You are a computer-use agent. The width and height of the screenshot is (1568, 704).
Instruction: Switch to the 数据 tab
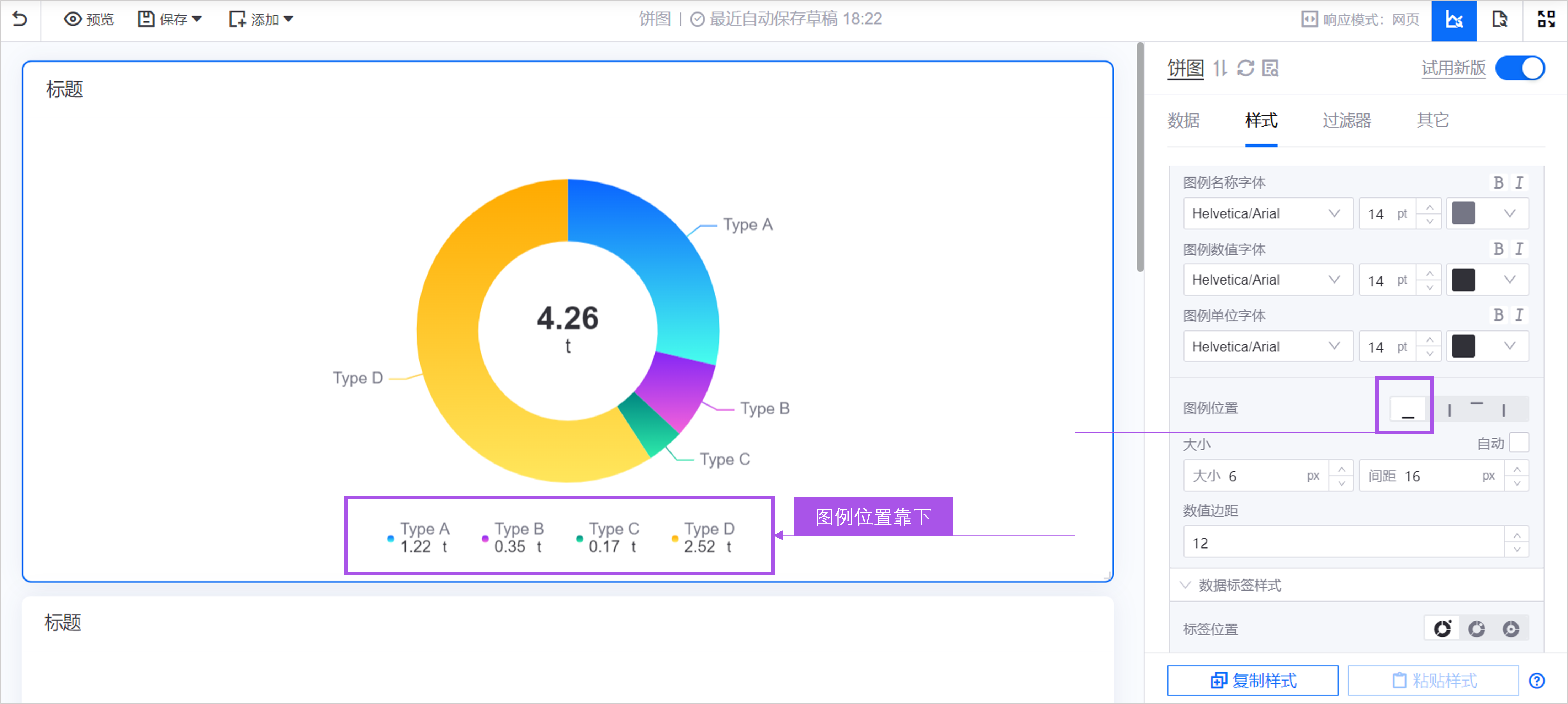click(1183, 121)
